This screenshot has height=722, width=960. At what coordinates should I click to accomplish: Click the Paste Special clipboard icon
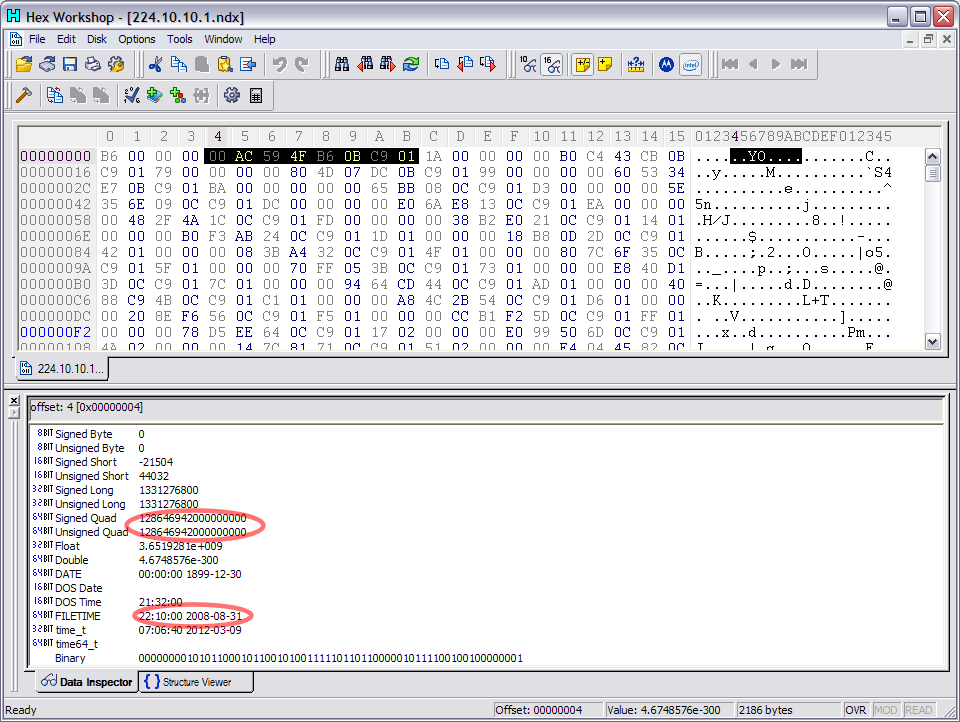point(225,64)
